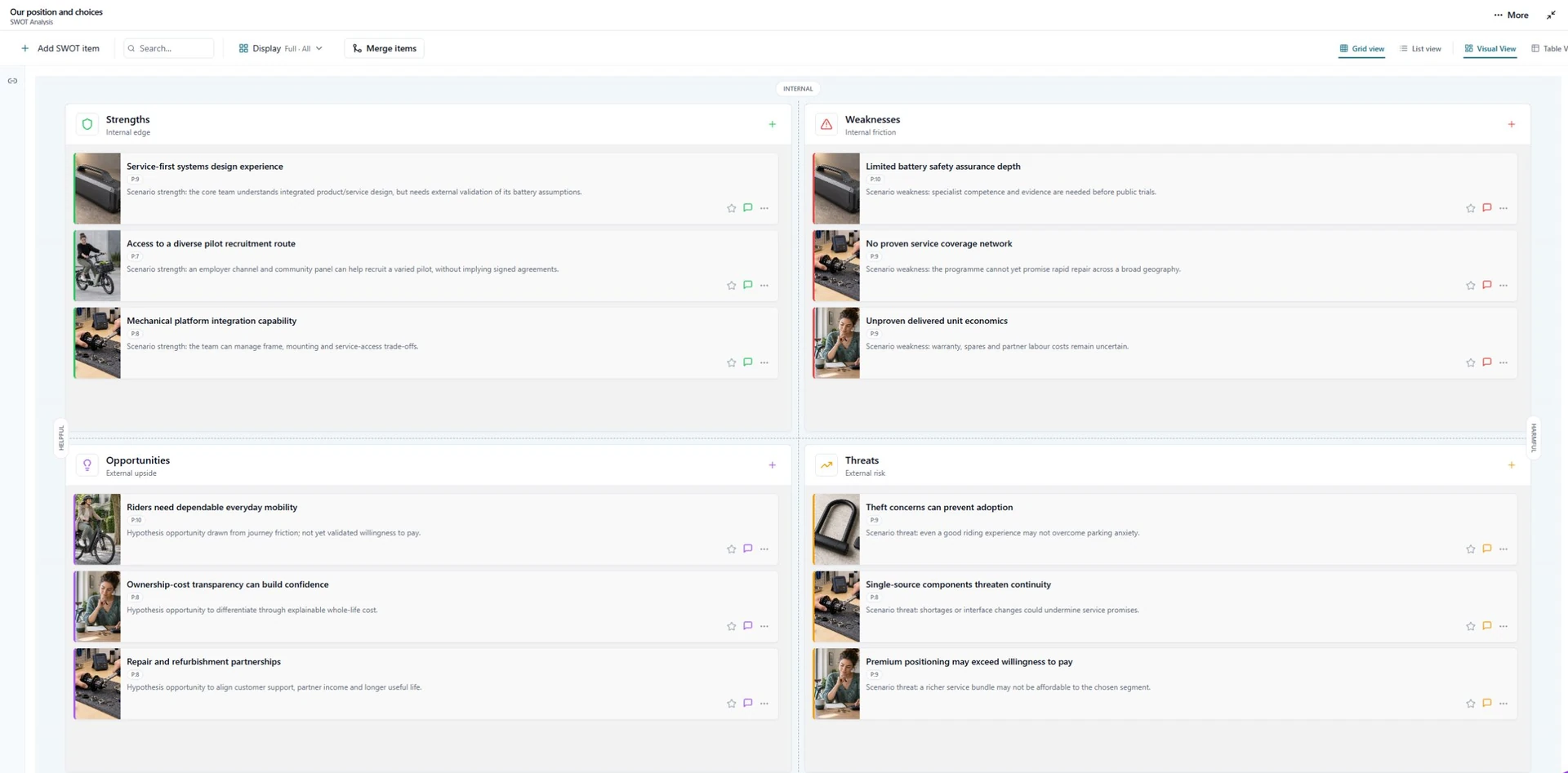Open comments on Access to a diverse pilot recruitment route
The width and height of the screenshot is (1568, 773).
747,285
